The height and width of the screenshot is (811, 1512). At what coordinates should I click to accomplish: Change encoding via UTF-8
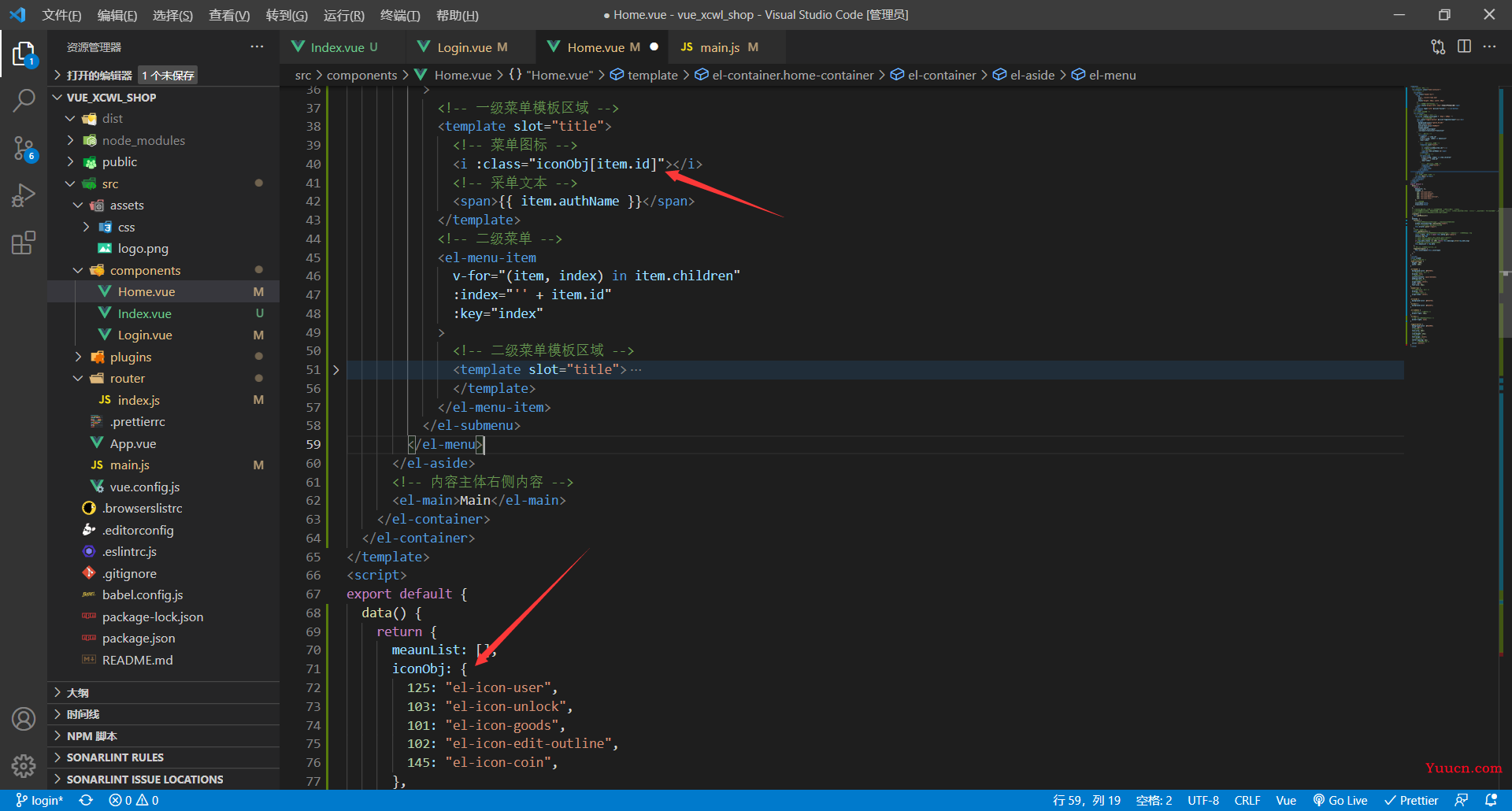pyautogui.click(x=1203, y=800)
